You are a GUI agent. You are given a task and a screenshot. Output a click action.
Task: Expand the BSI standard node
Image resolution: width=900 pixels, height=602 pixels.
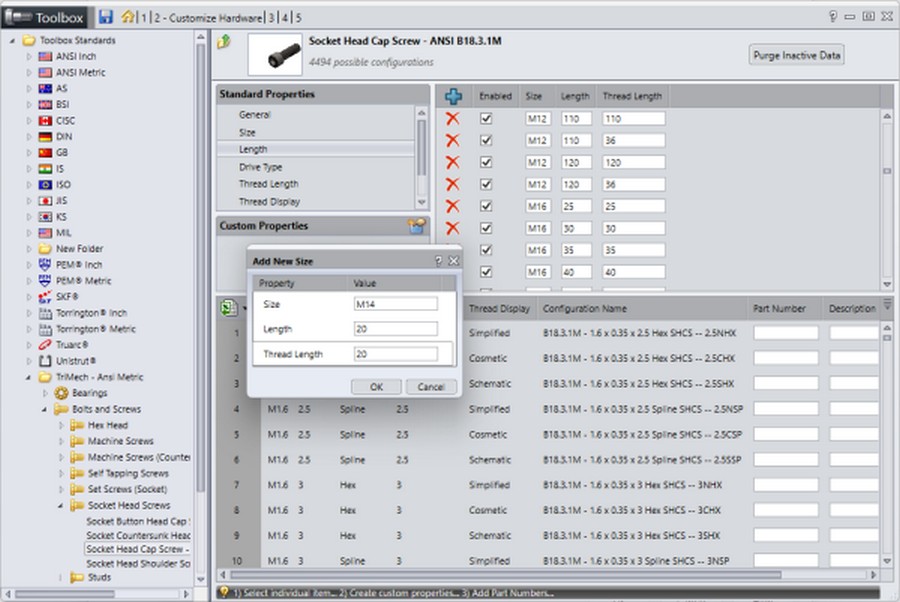(29, 104)
